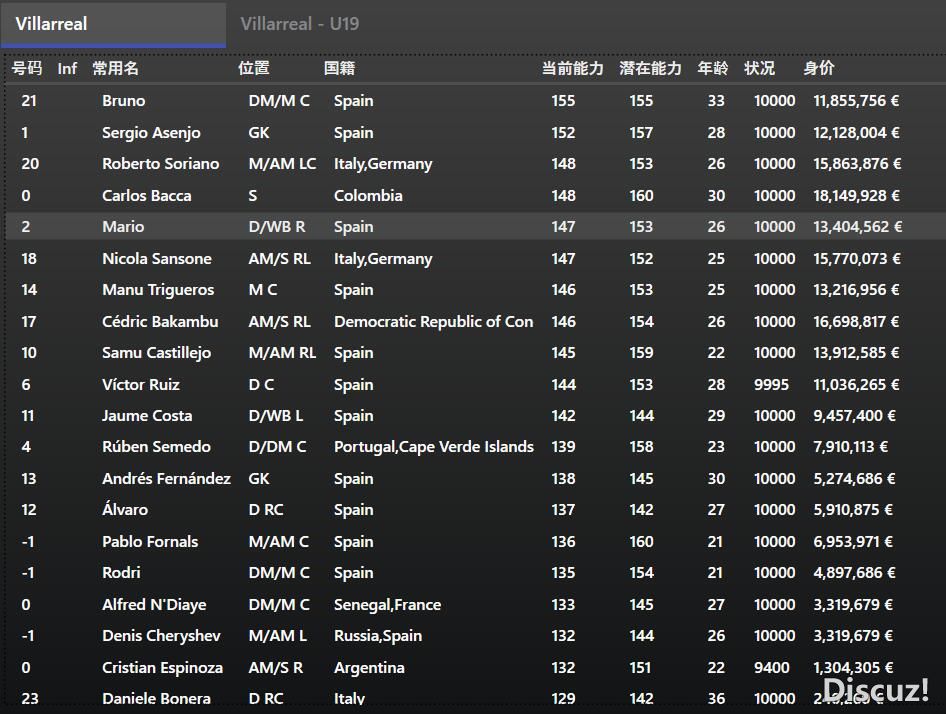Click Daniele Bonera's age 36
Image resolution: width=946 pixels, height=714 pixels.
click(716, 698)
